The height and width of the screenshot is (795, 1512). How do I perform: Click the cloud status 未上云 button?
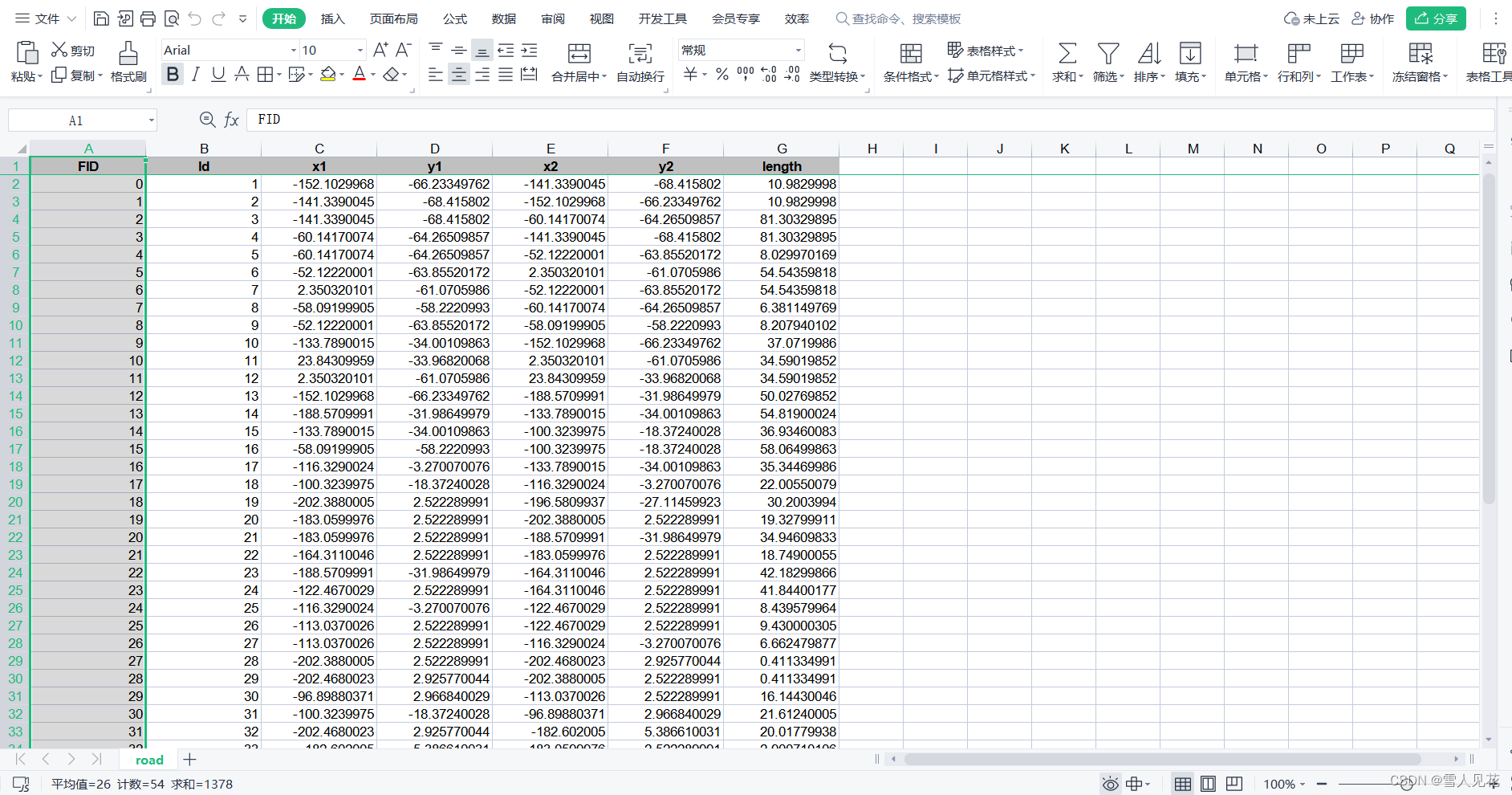point(1311,18)
